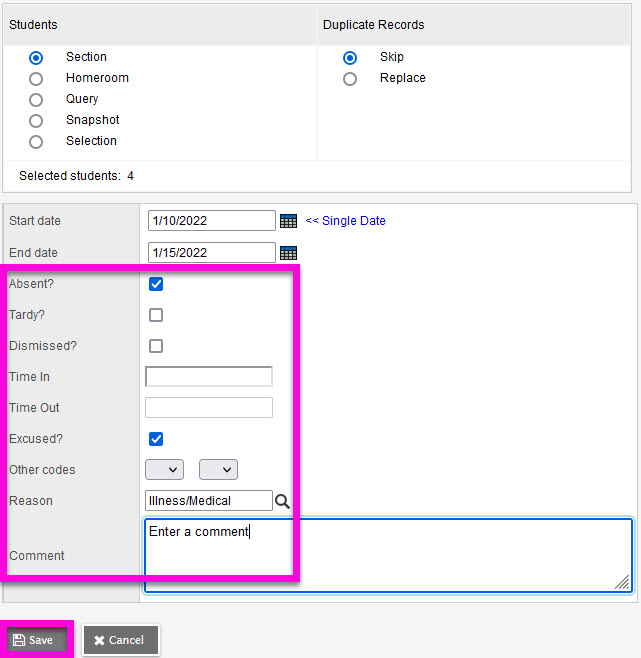641x658 pixels.
Task: Uncheck the Excused? checkbox
Action: (156, 439)
